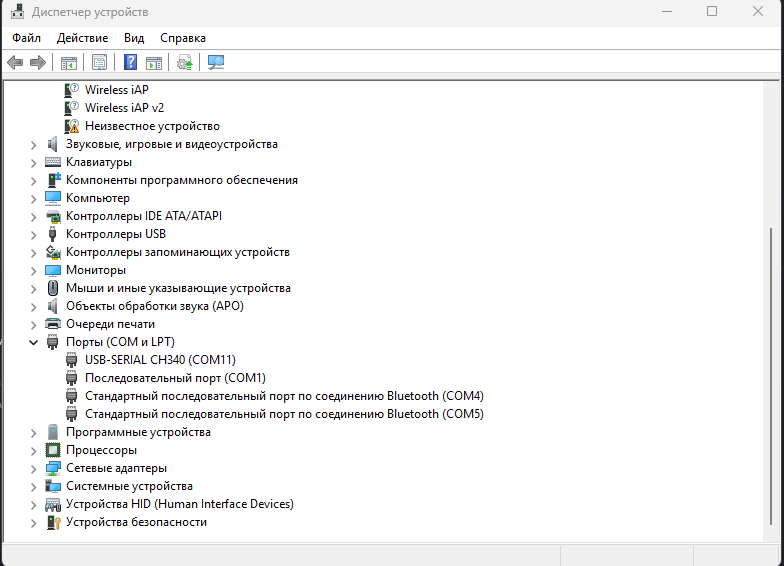Screen dimensions: 784x566
Task: Click the monitor icon beside Компьютер
Action: (x=52, y=198)
